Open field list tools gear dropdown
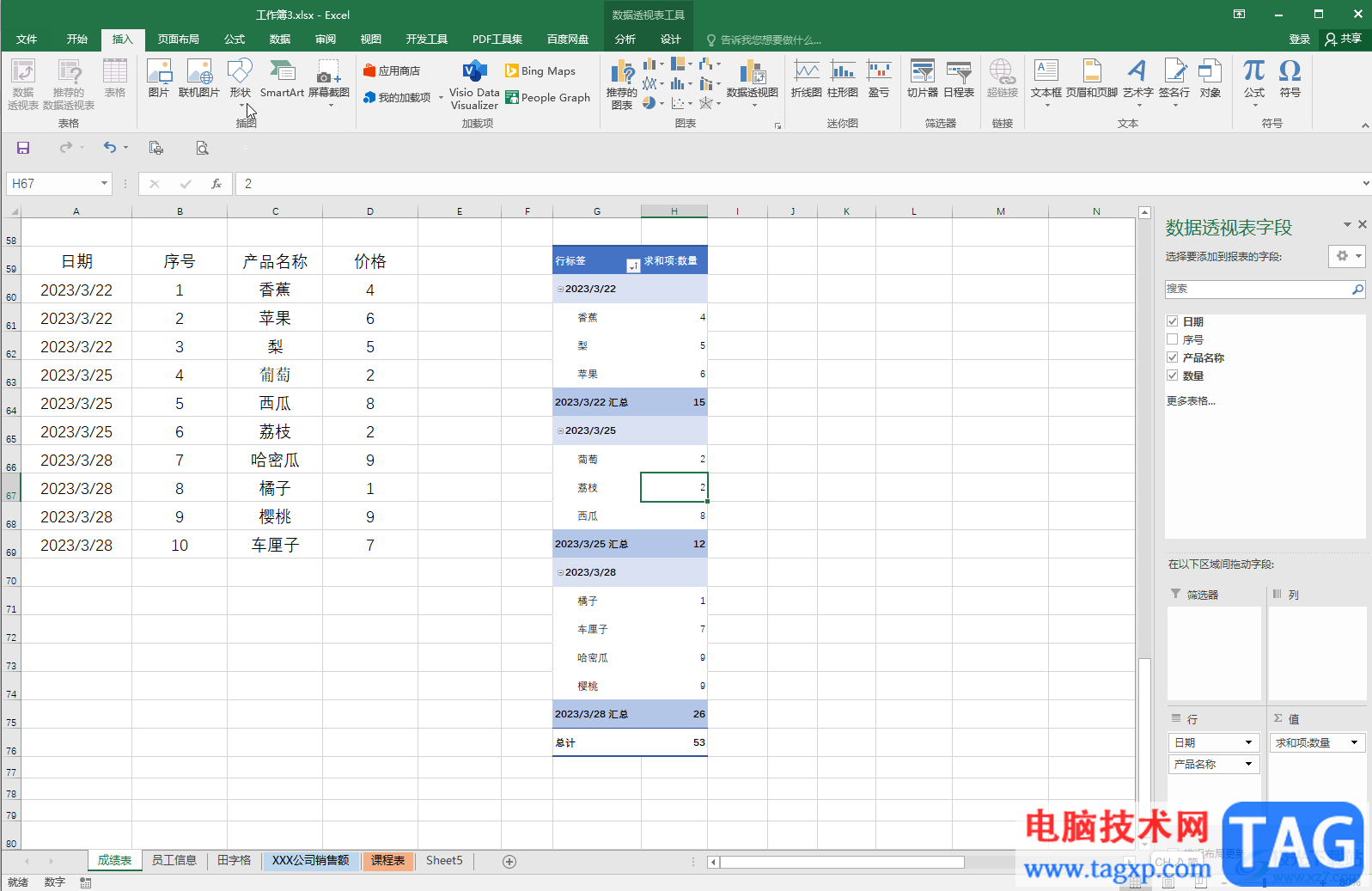 (x=1346, y=256)
